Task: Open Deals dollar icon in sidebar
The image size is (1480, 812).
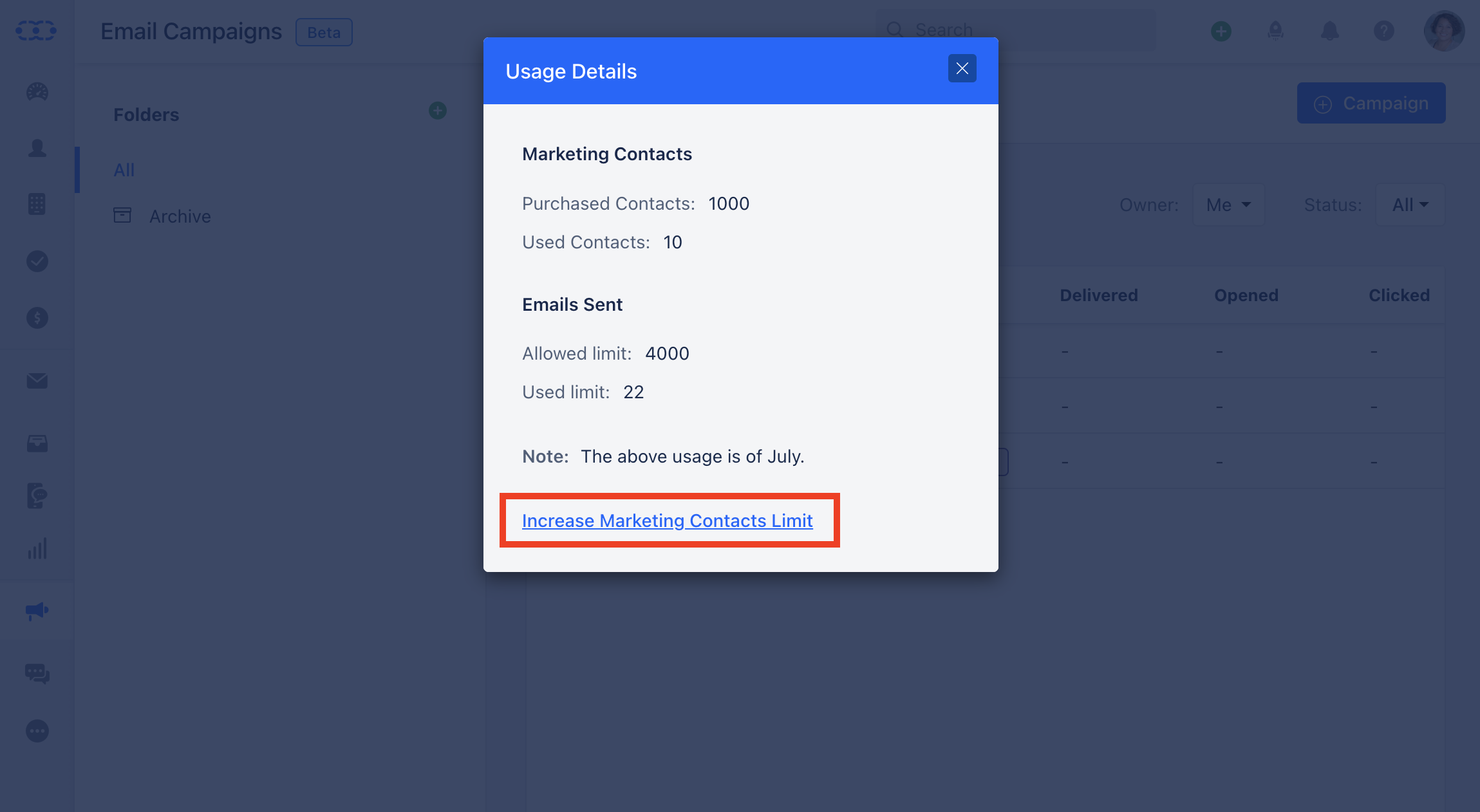Action: [x=37, y=317]
